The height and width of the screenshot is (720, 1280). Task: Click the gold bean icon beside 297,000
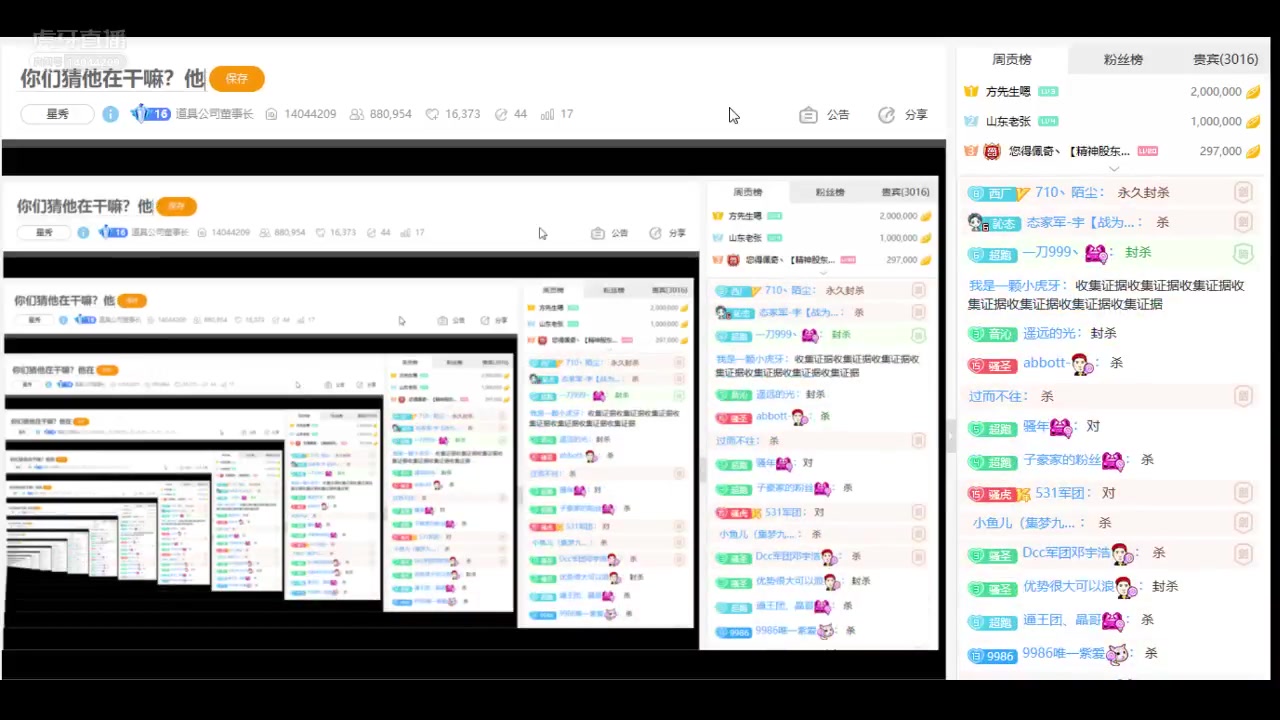pos(1253,151)
